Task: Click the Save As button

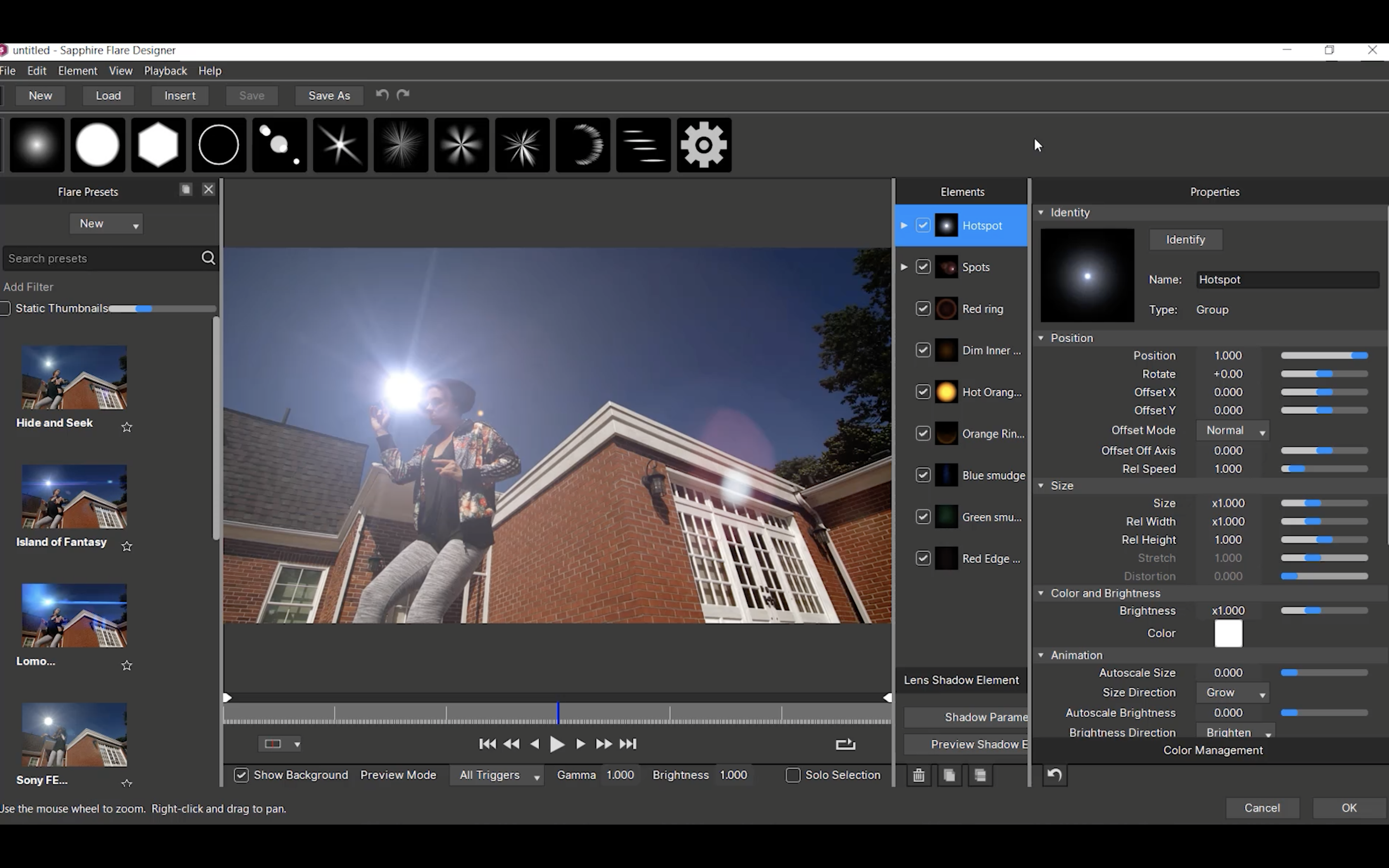Action: click(329, 96)
